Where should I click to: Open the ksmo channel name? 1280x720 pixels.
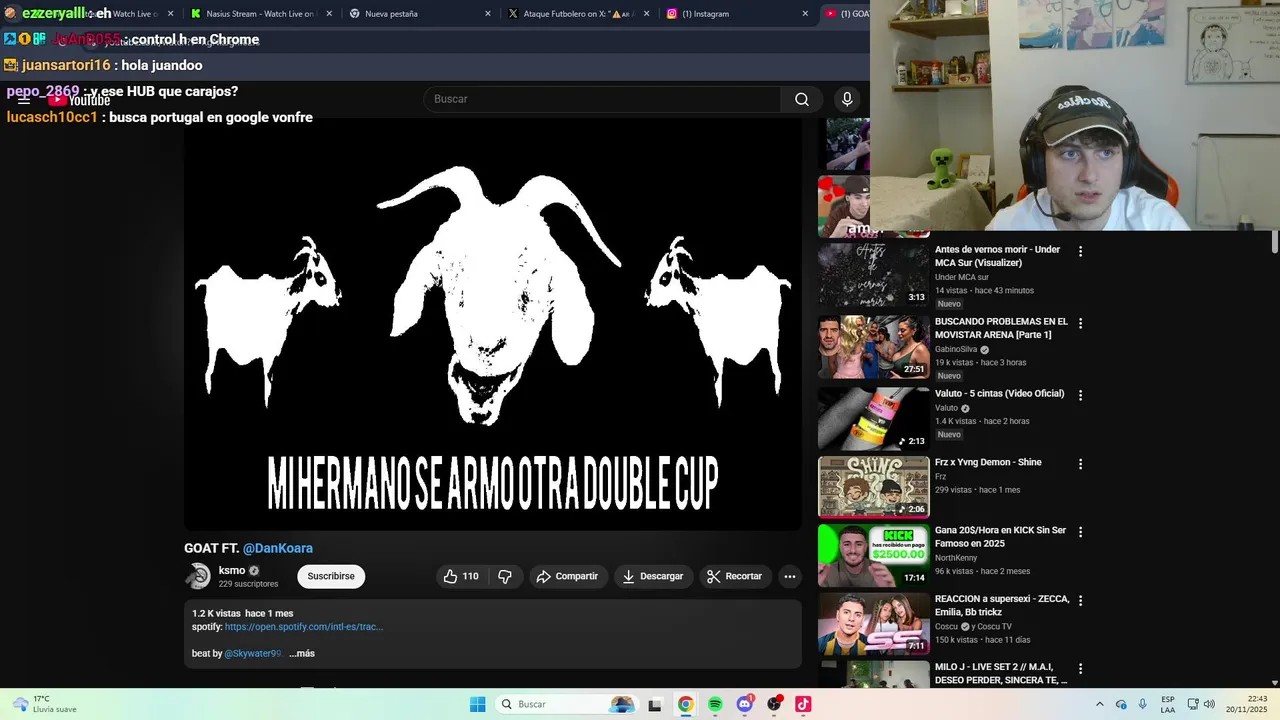pyautogui.click(x=232, y=570)
